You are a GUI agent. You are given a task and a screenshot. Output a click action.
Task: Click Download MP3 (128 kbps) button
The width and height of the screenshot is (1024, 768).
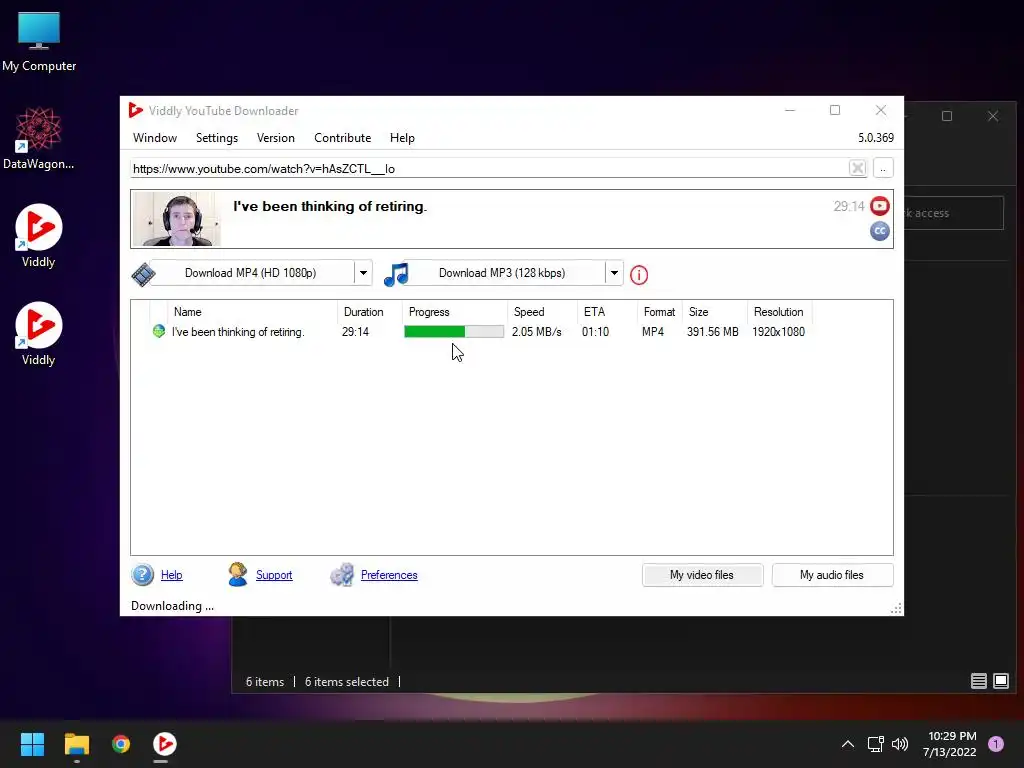502,273
